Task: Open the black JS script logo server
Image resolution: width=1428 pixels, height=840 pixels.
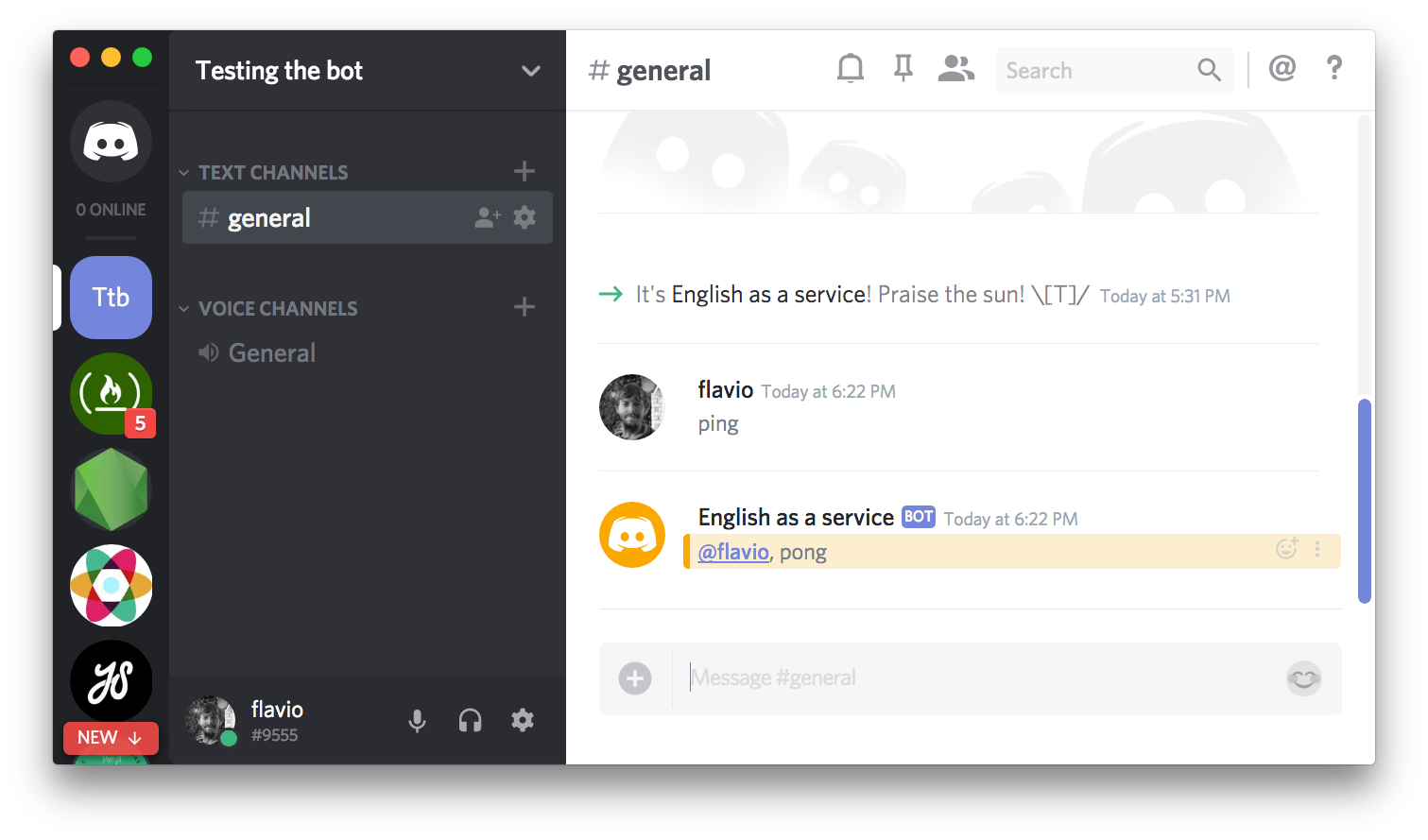Action: tap(111, 681)
